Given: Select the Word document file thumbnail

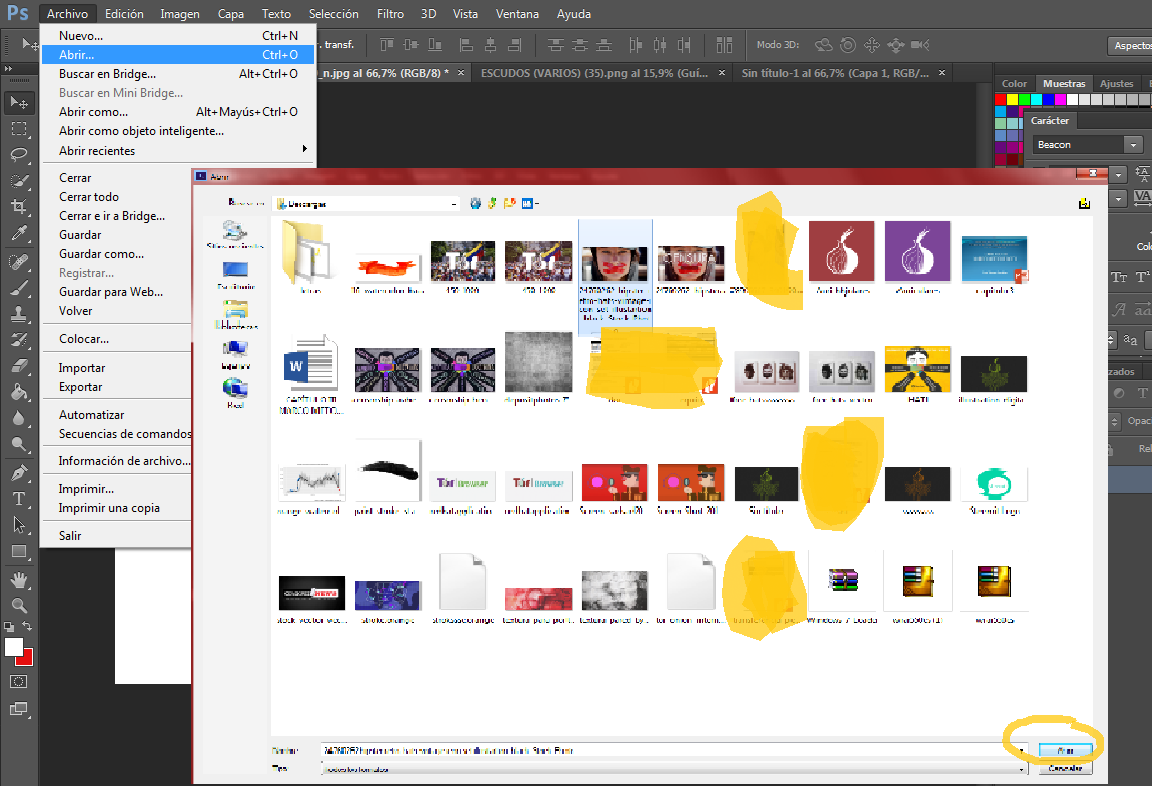Looking at the screenshot, I should point(312,366).
